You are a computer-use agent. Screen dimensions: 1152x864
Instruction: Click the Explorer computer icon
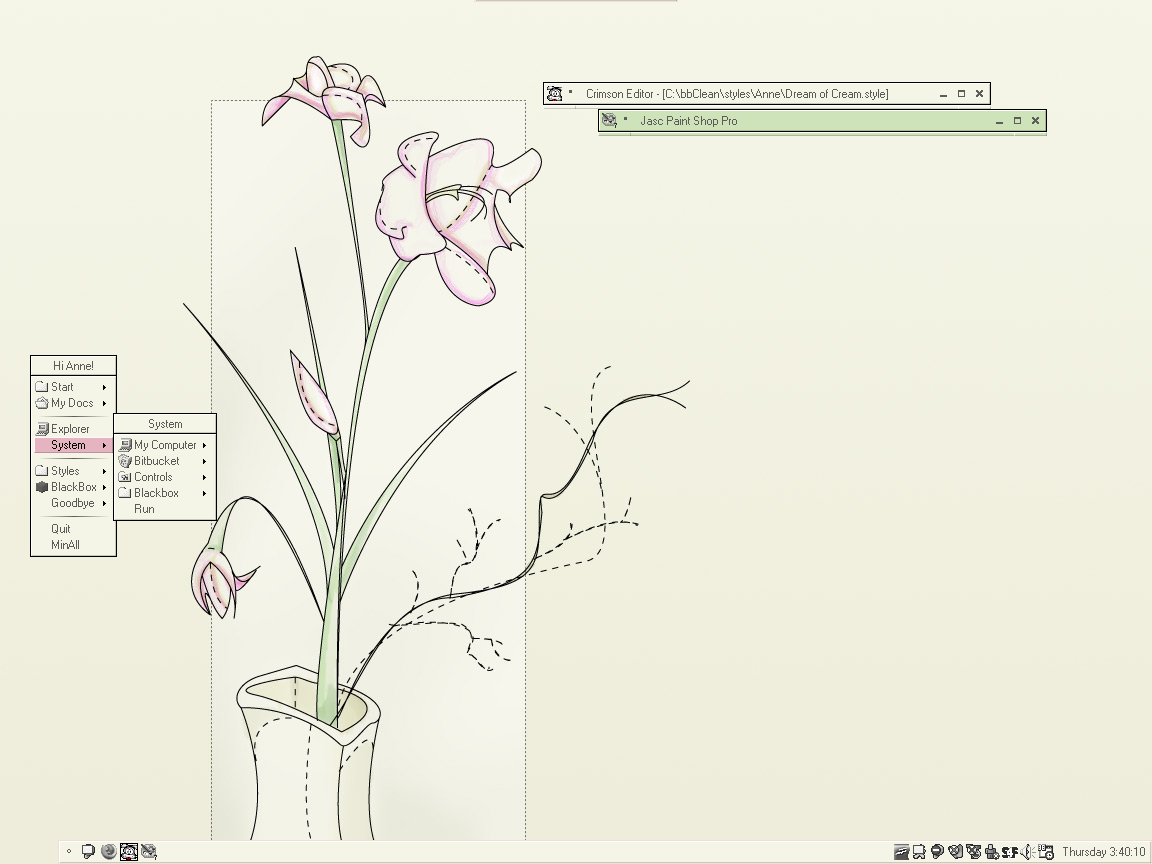coord(42,428)
